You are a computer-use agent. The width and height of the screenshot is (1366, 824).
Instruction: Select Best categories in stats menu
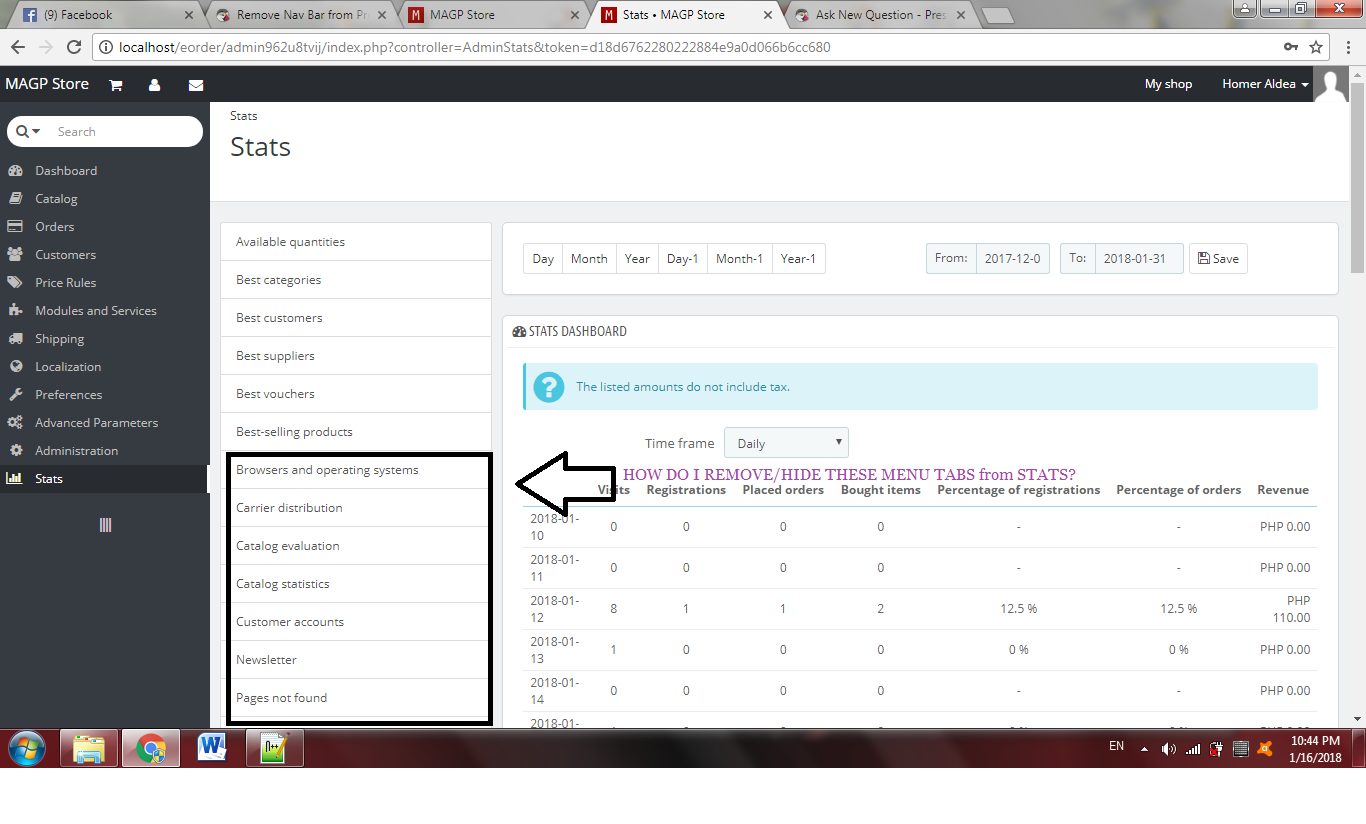[x=356, y=280]
